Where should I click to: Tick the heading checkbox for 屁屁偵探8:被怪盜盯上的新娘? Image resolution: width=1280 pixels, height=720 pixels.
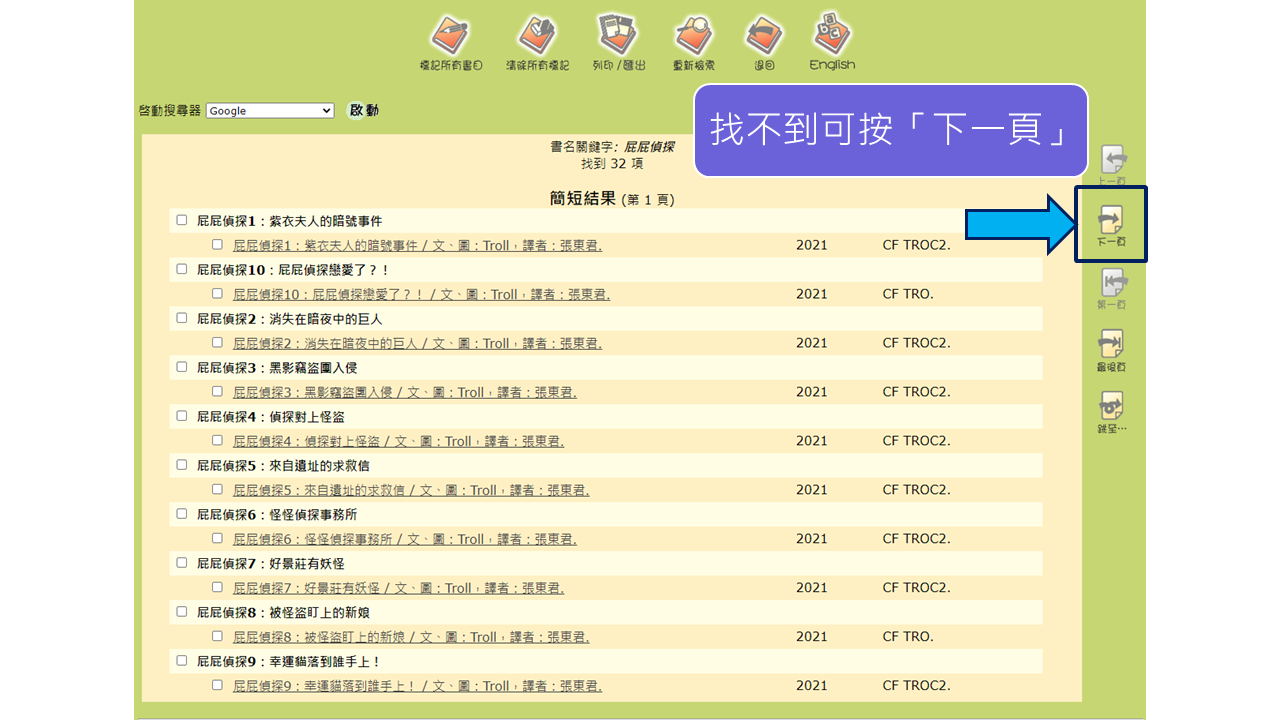(x=182, y=612)
